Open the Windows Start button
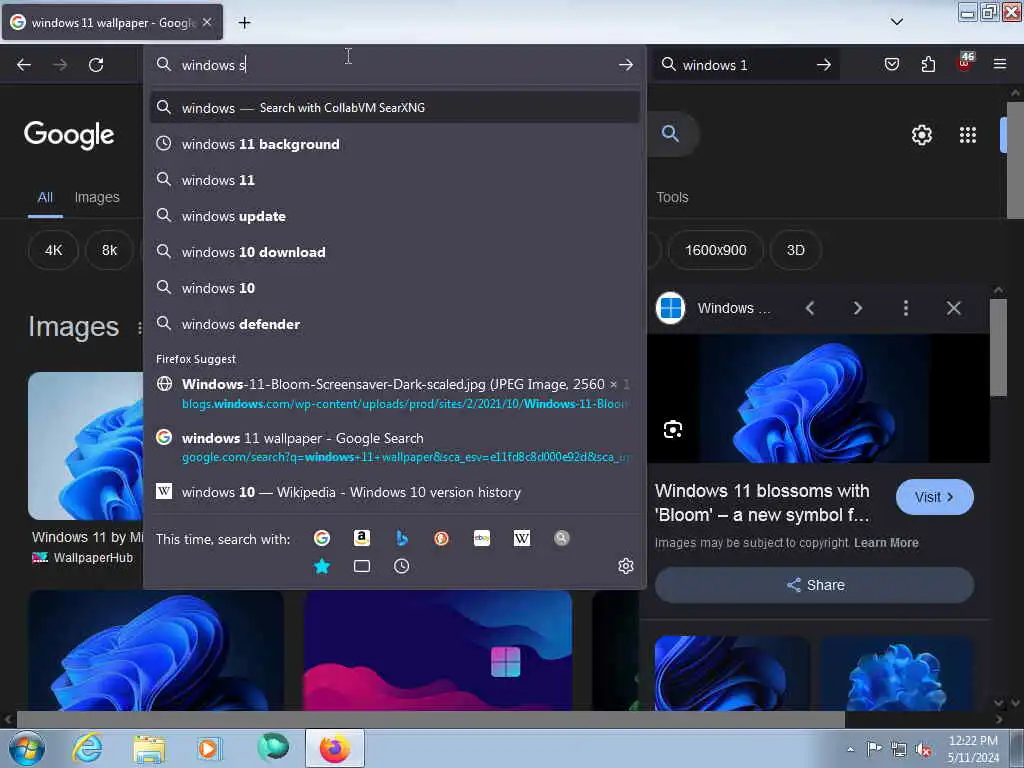The height and width of the screenshot is (768, 1024). 27,748
